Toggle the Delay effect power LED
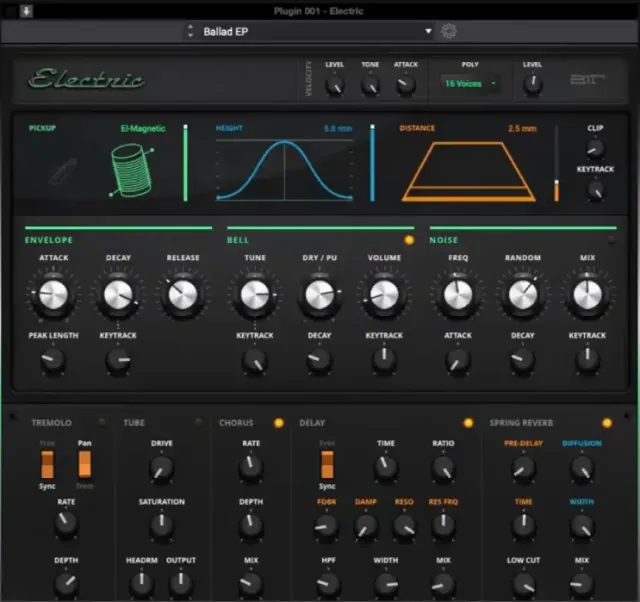This screenshot has height=602, width=640. 468,423
